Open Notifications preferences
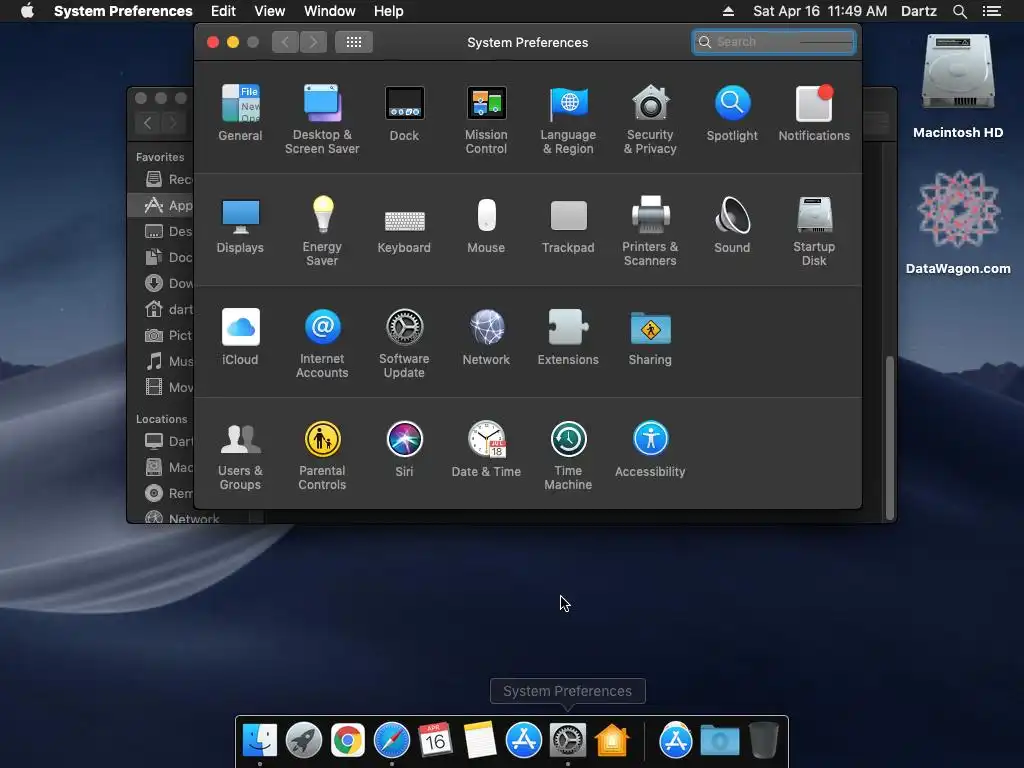 [814, 113]
